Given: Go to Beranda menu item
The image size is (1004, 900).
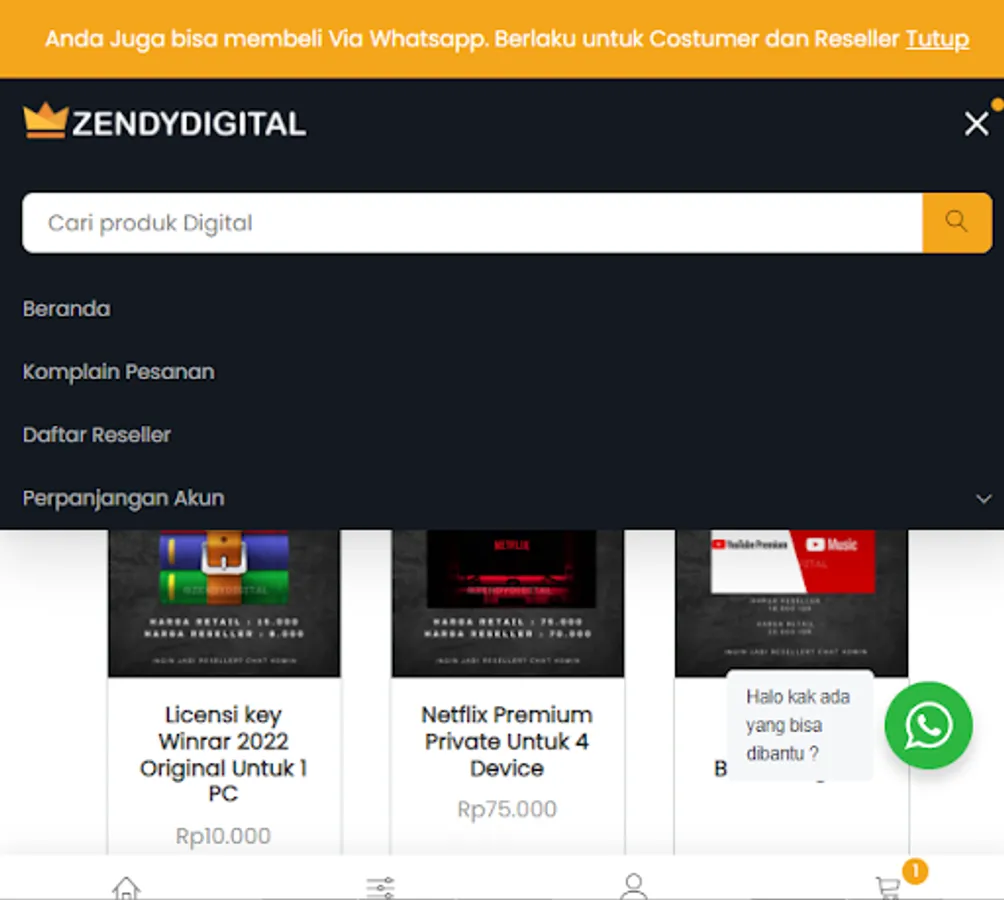Looking at the screenshot, I should [67, 309].
